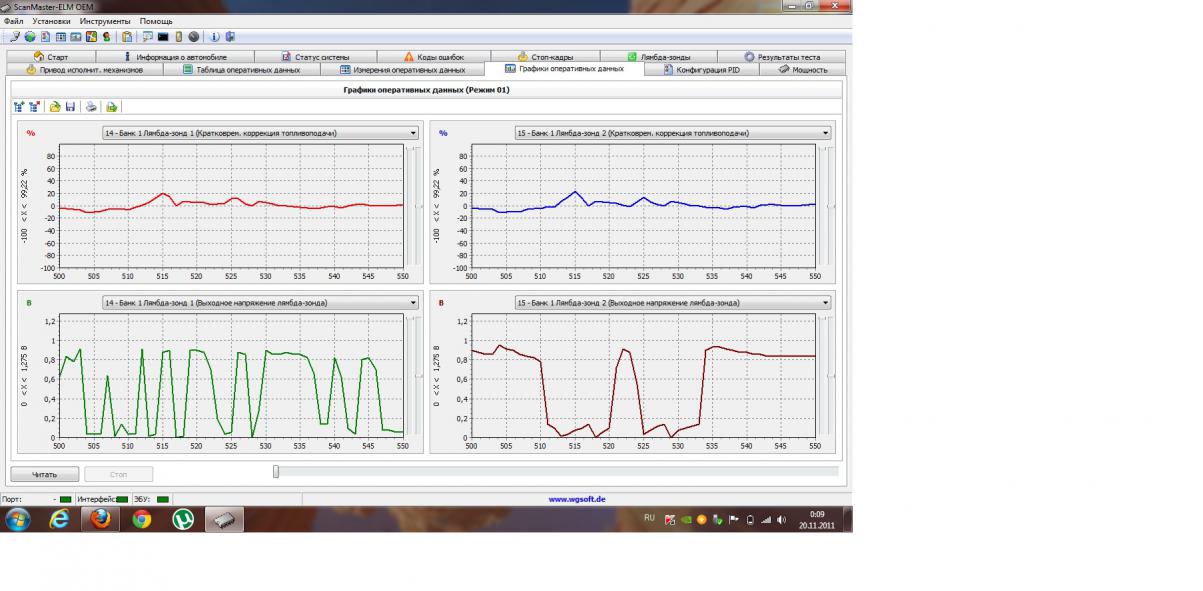Screen dimensions: 1203x591
Task: Click the gauge panel toolbar icon
Action: point(76,37)
